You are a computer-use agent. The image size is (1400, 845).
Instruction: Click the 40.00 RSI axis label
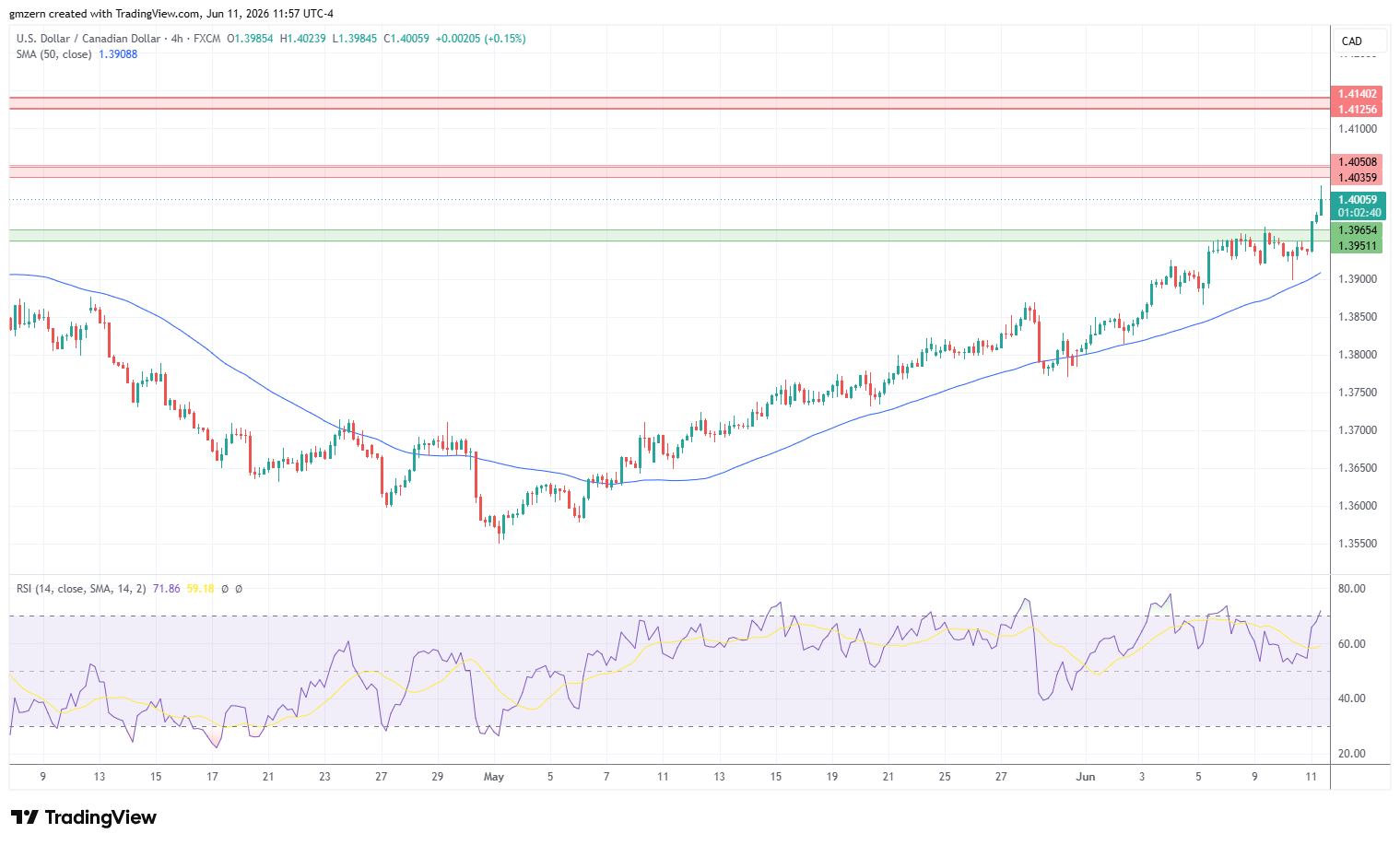(1352, 698)
